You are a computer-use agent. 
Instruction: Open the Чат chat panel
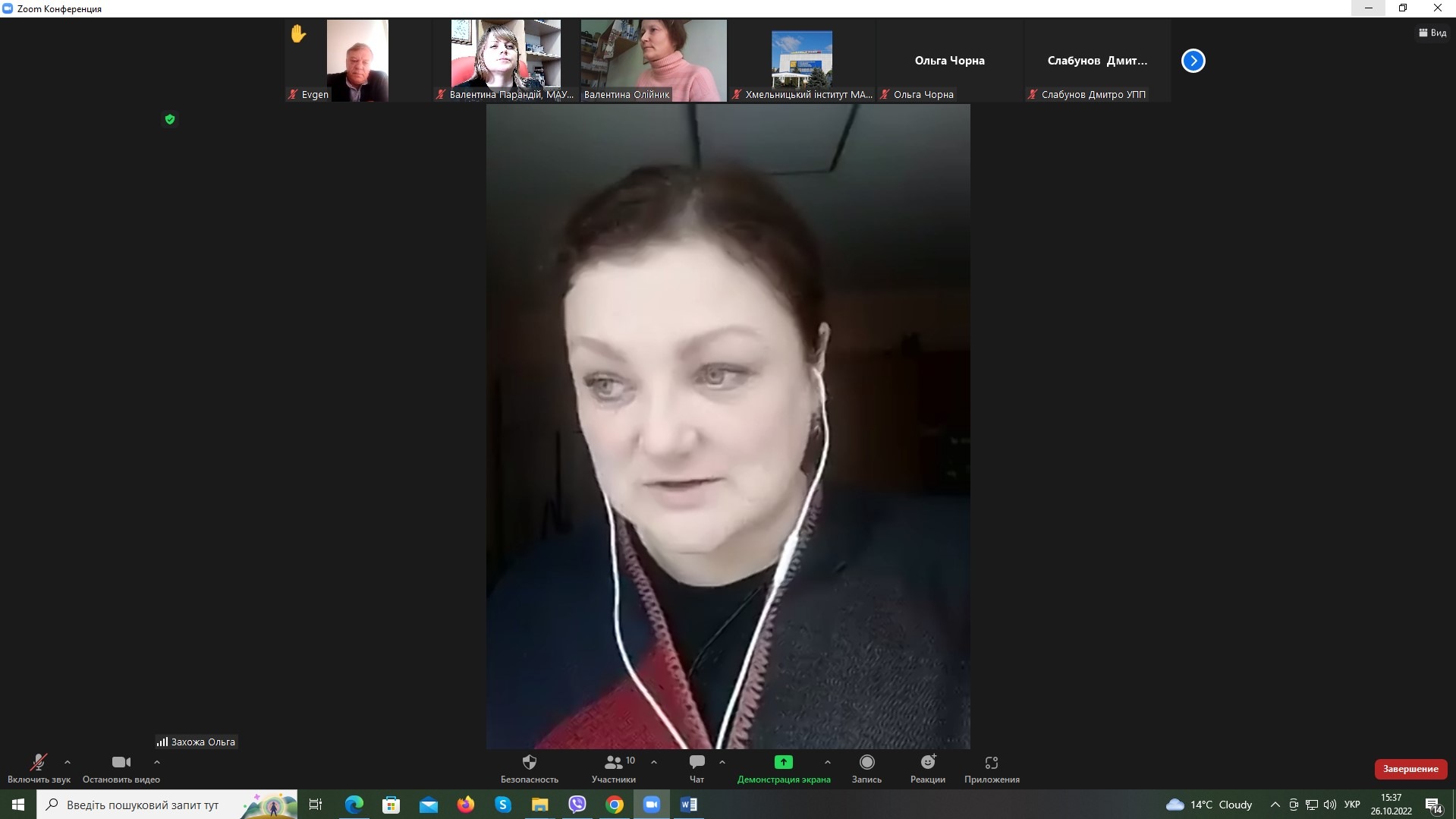697,768
